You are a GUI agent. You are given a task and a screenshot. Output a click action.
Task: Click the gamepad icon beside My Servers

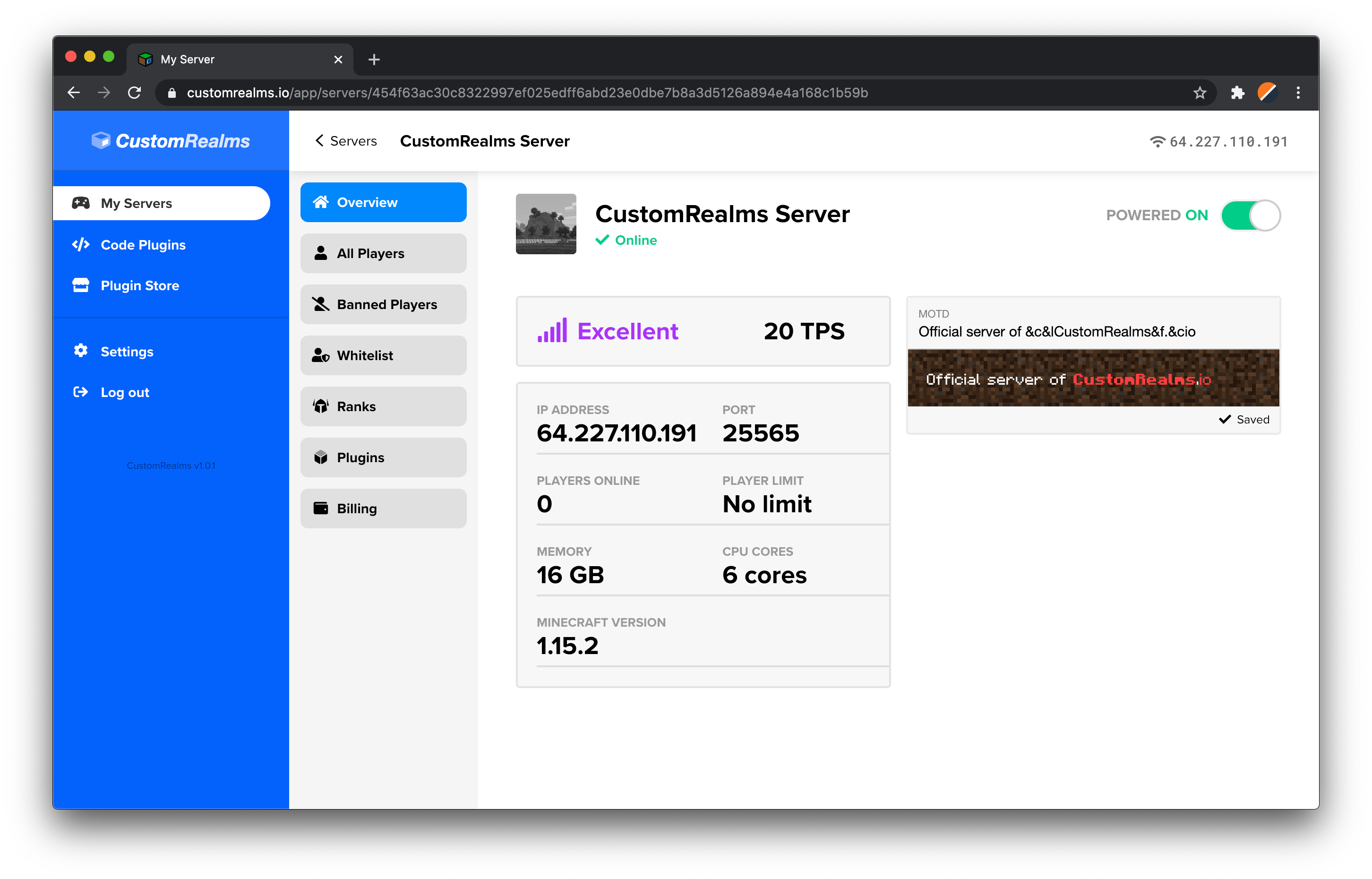pos(80,203)
